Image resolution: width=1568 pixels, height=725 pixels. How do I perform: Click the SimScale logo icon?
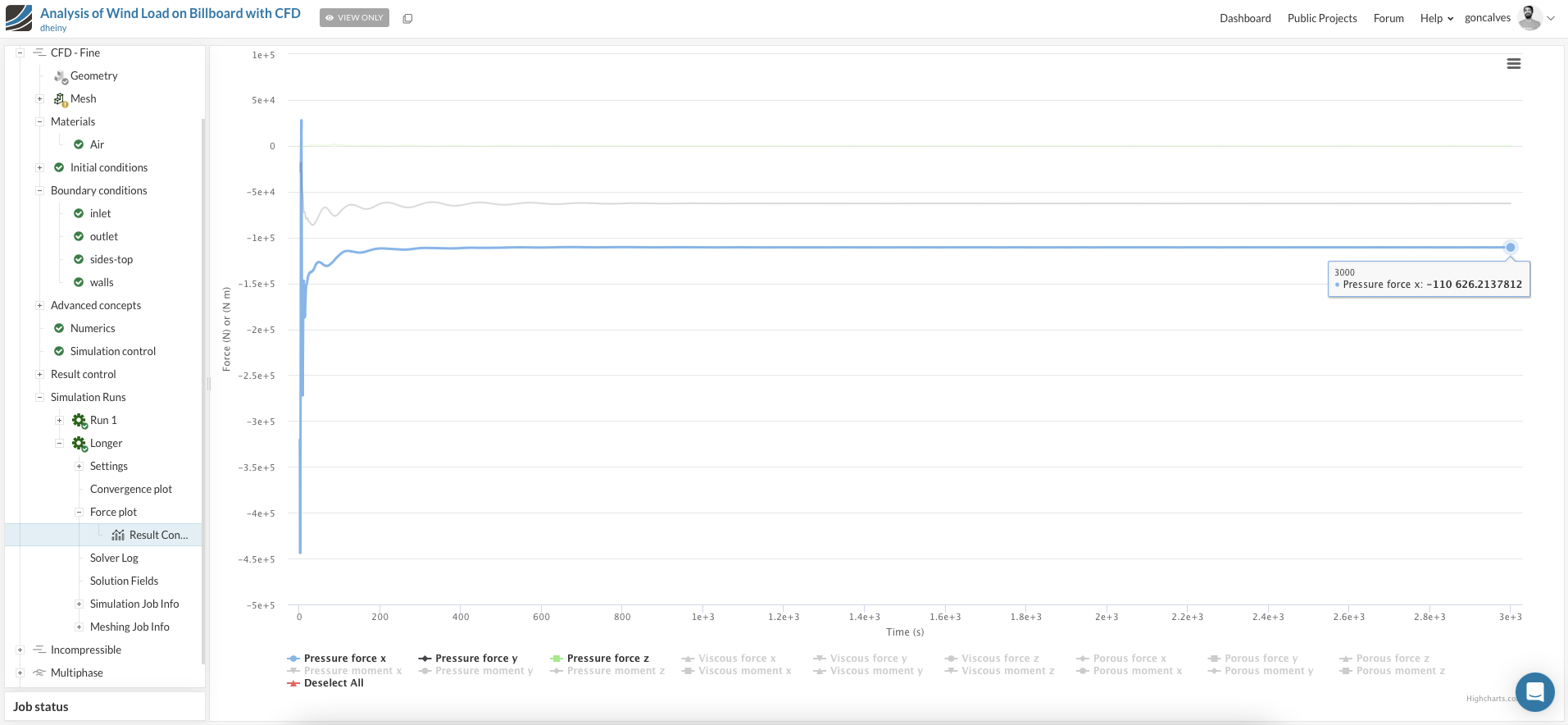pyautogui.click(x=19, y=17)
